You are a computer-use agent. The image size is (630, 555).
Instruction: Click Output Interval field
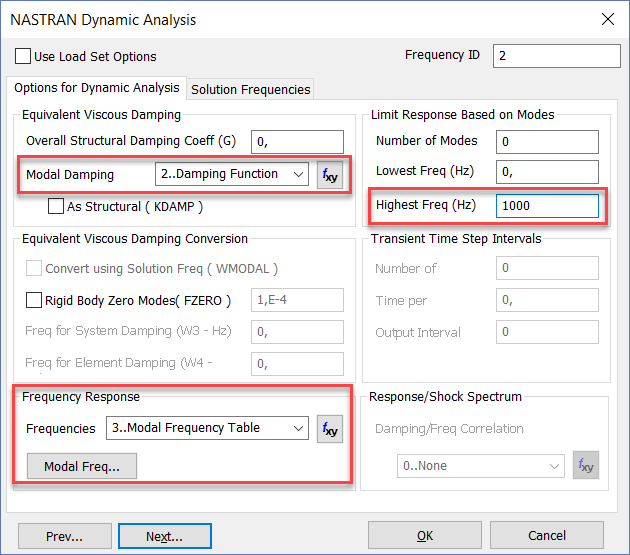[x=547, y=332]
